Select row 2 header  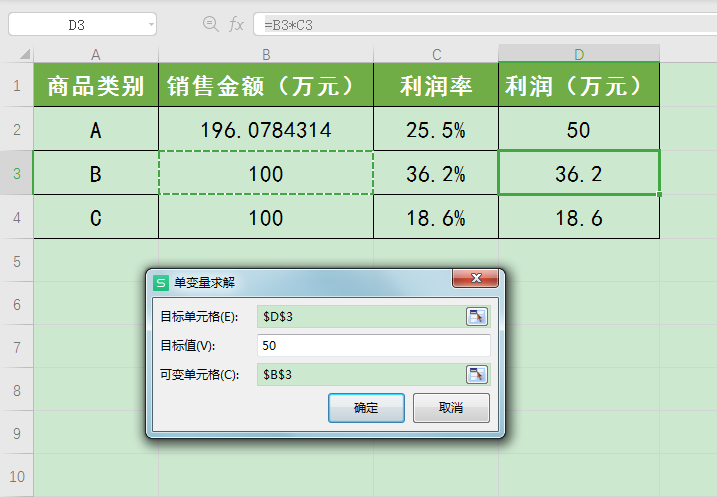17,129
